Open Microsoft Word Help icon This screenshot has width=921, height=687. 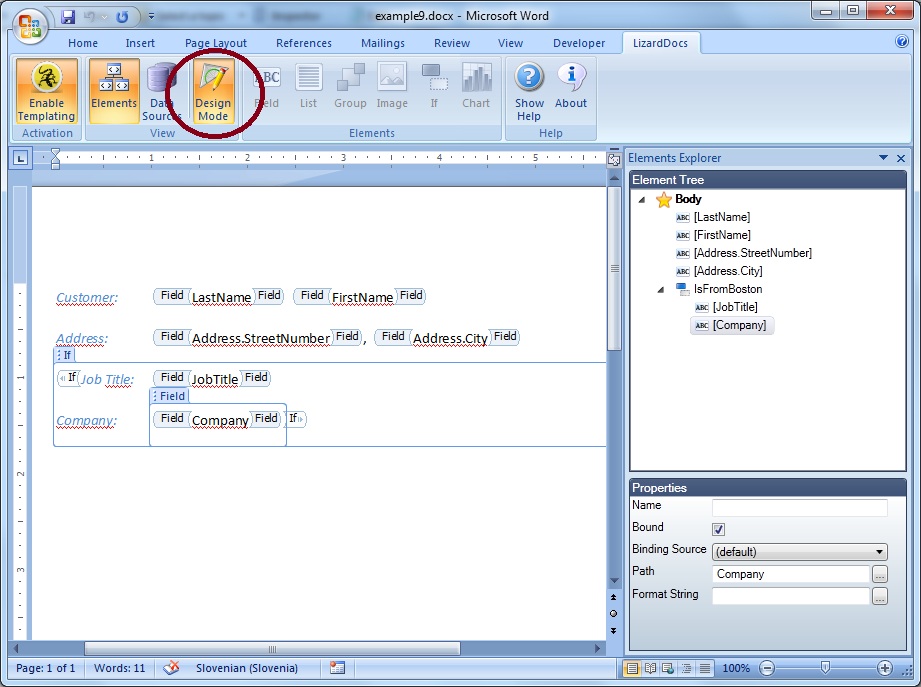[902, 42]
